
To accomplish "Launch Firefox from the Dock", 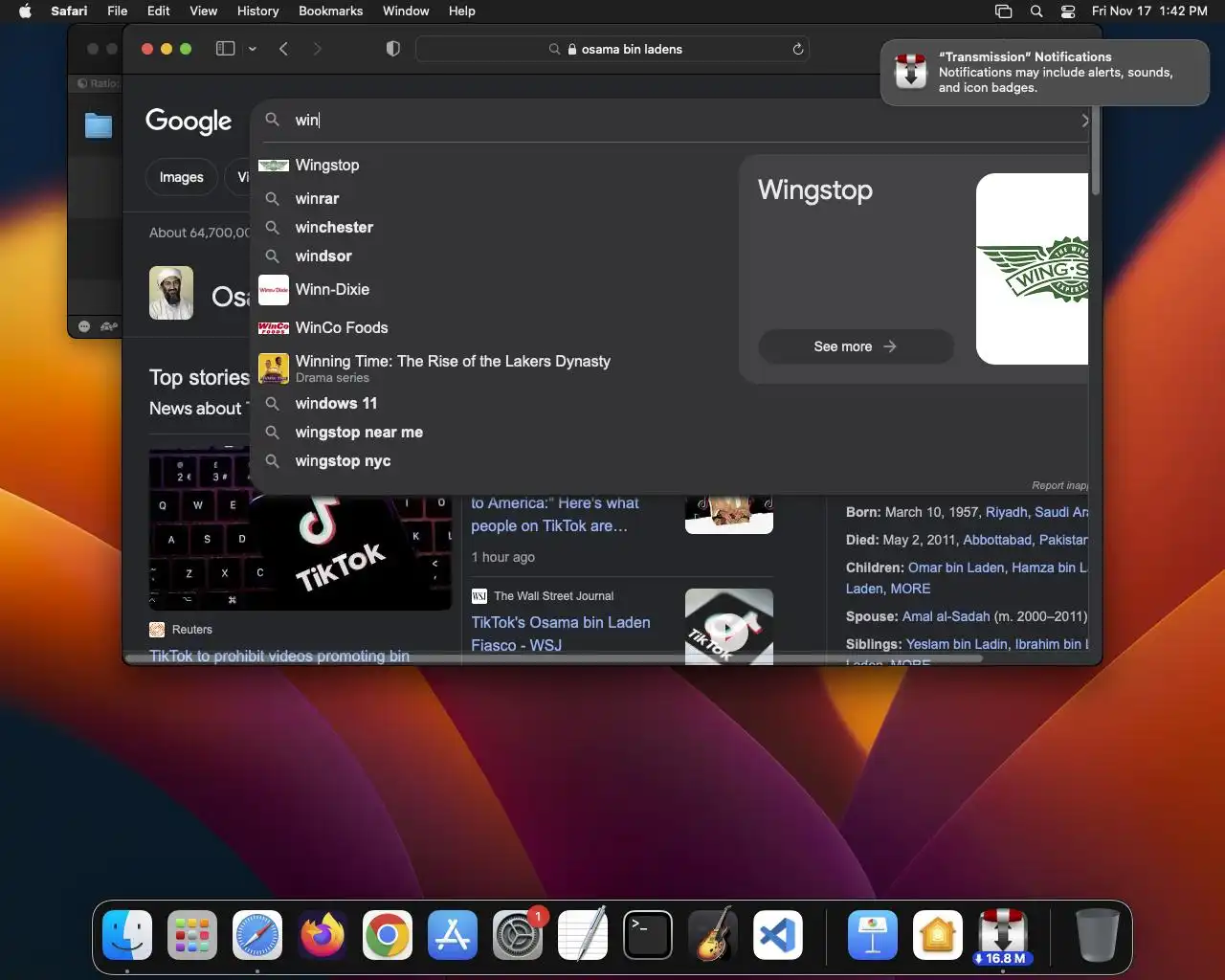I will tap(323, 935).
